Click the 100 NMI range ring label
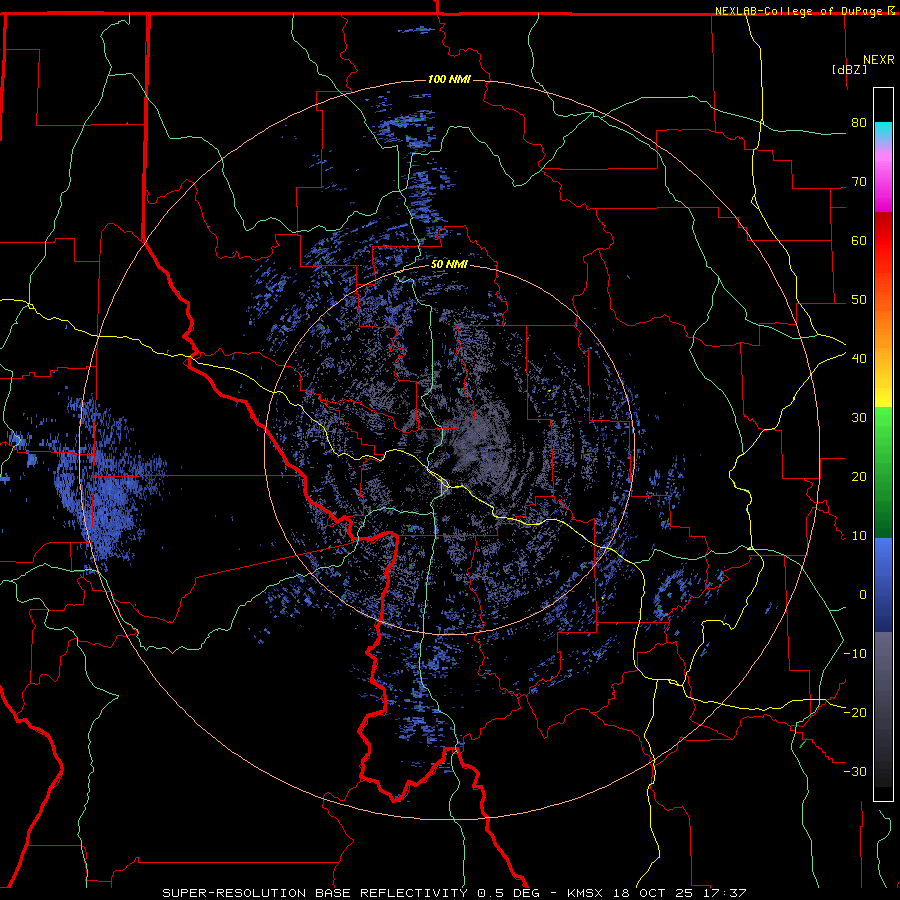The image size is (900, 900). point(449,79)
